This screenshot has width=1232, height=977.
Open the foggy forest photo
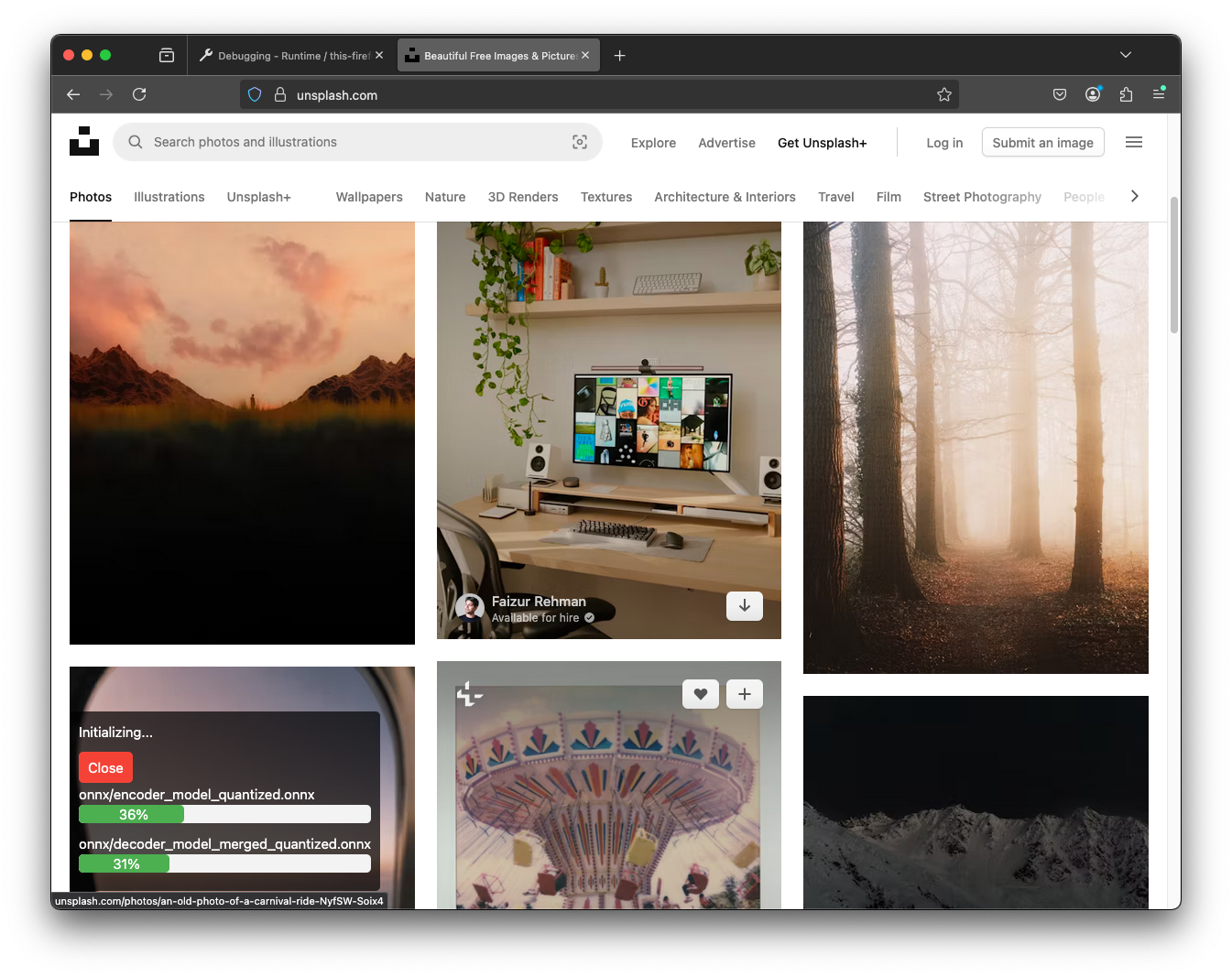click(976, 448)
